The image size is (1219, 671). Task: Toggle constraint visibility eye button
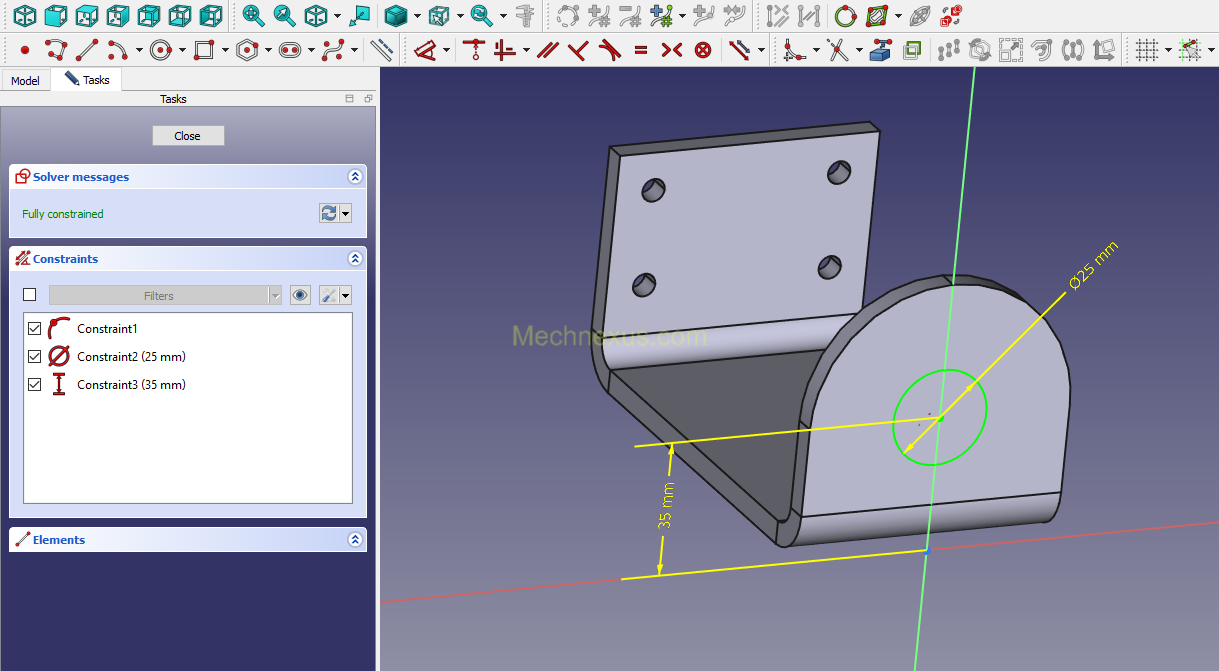coord(300,295)
